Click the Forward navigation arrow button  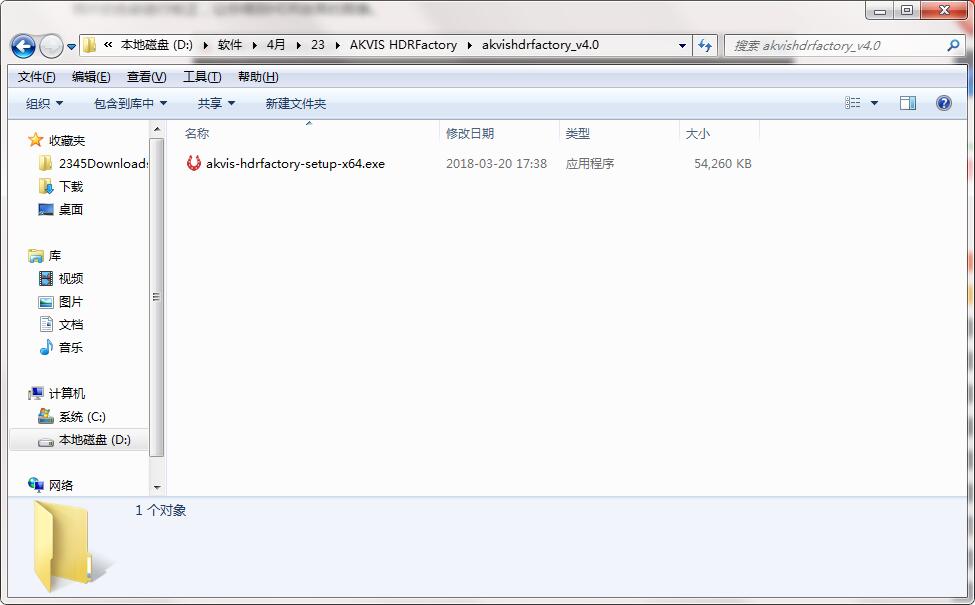tap(51, 46)
